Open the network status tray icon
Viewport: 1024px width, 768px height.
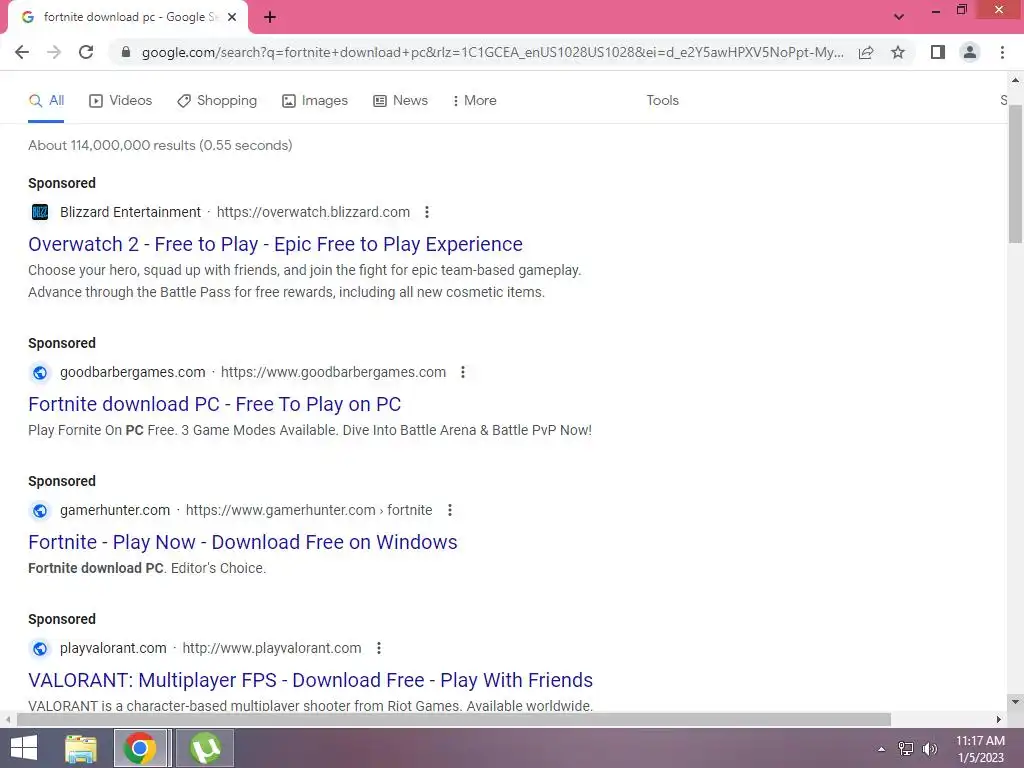(906, 749)
